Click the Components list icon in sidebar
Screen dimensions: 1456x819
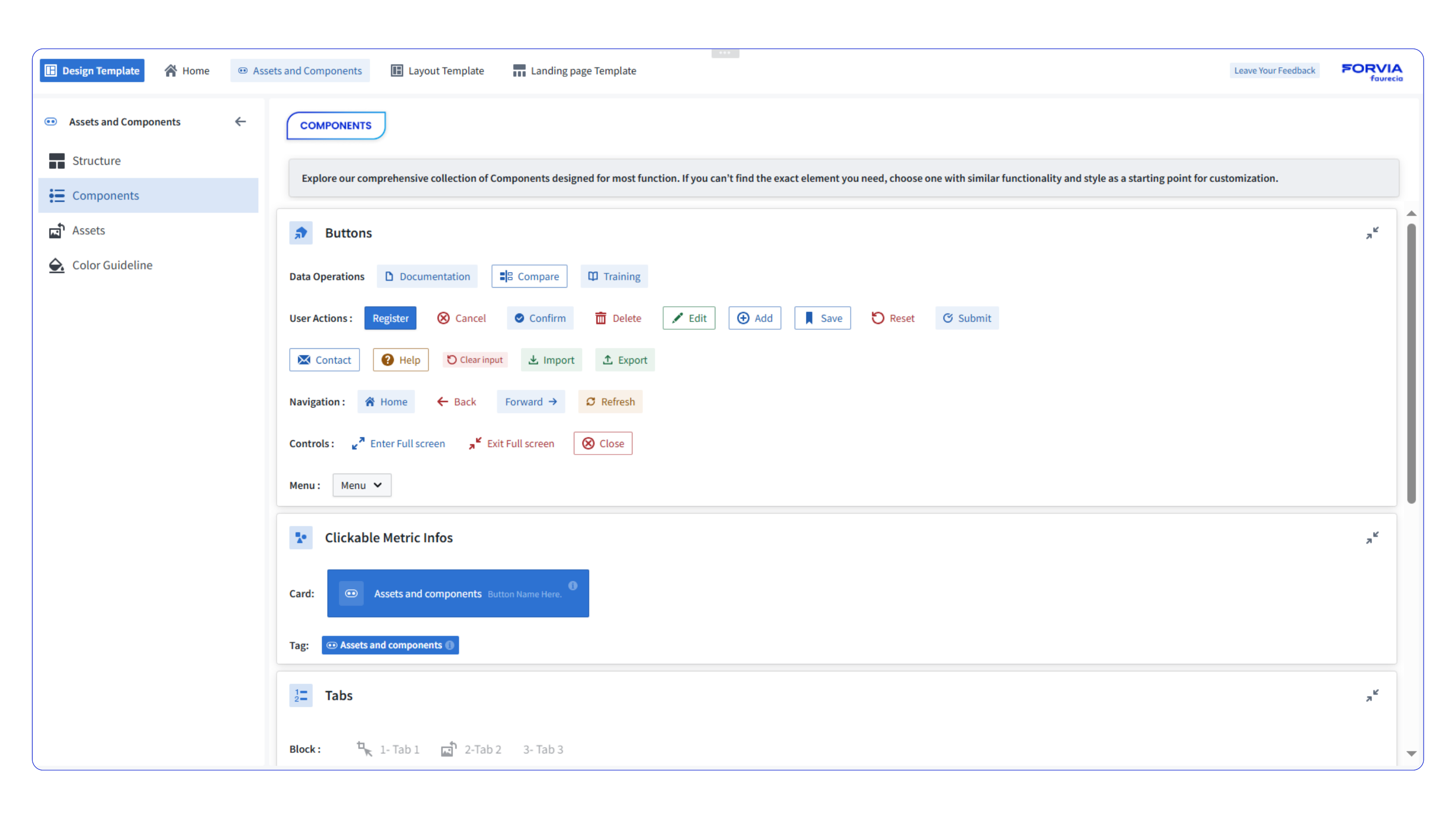[x=57, y=196]
